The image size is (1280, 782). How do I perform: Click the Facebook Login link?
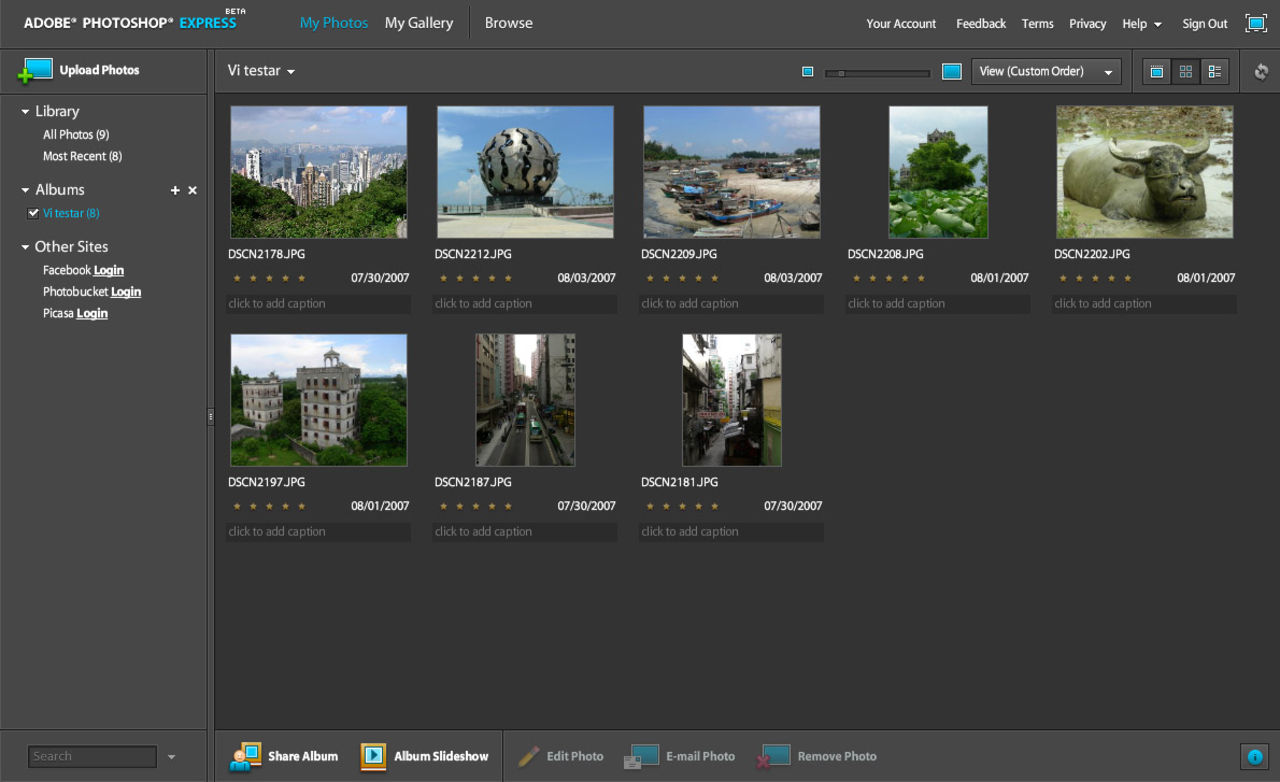click(108, 270)
